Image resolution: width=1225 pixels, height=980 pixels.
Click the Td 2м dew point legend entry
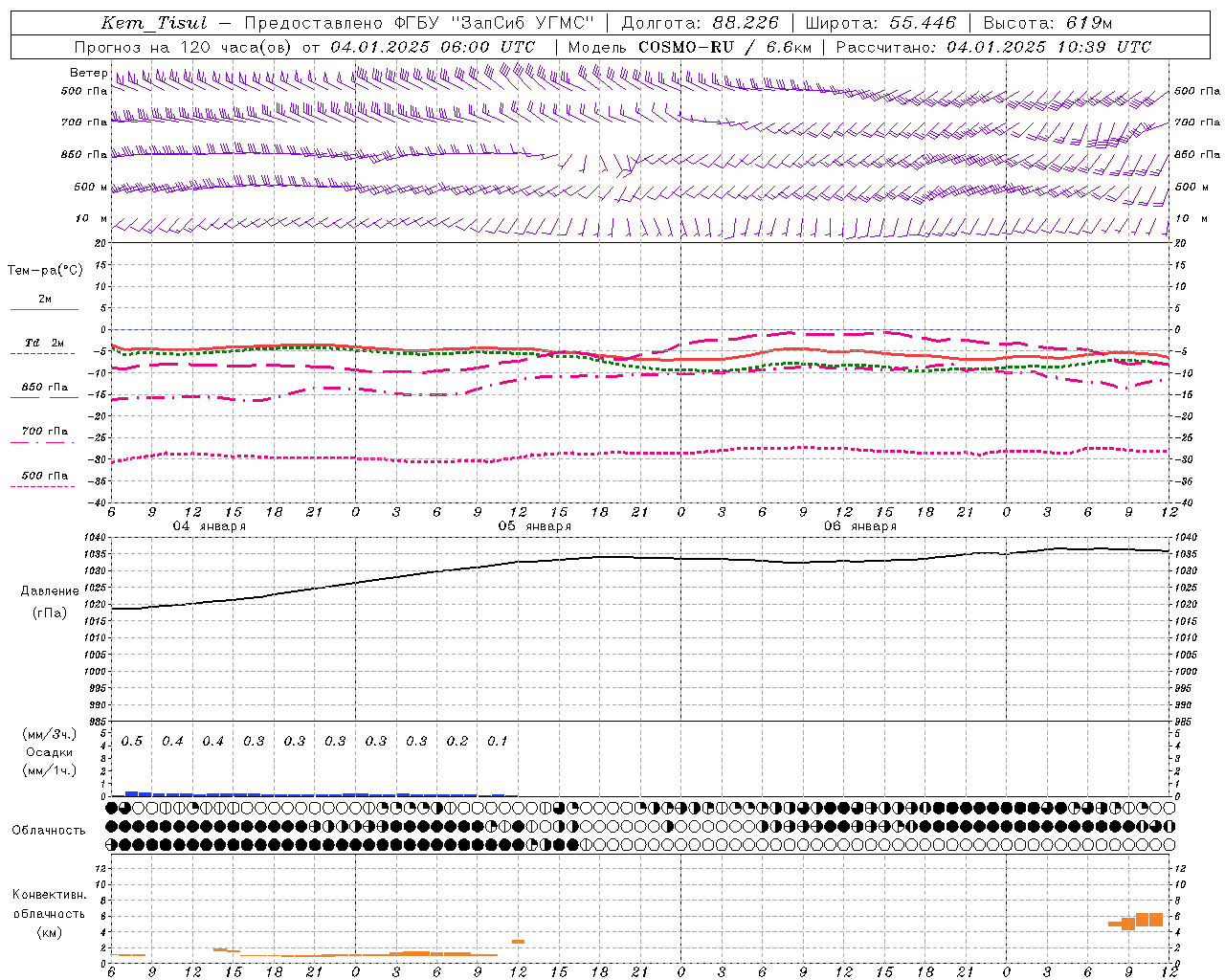click(x=45, y=343)
